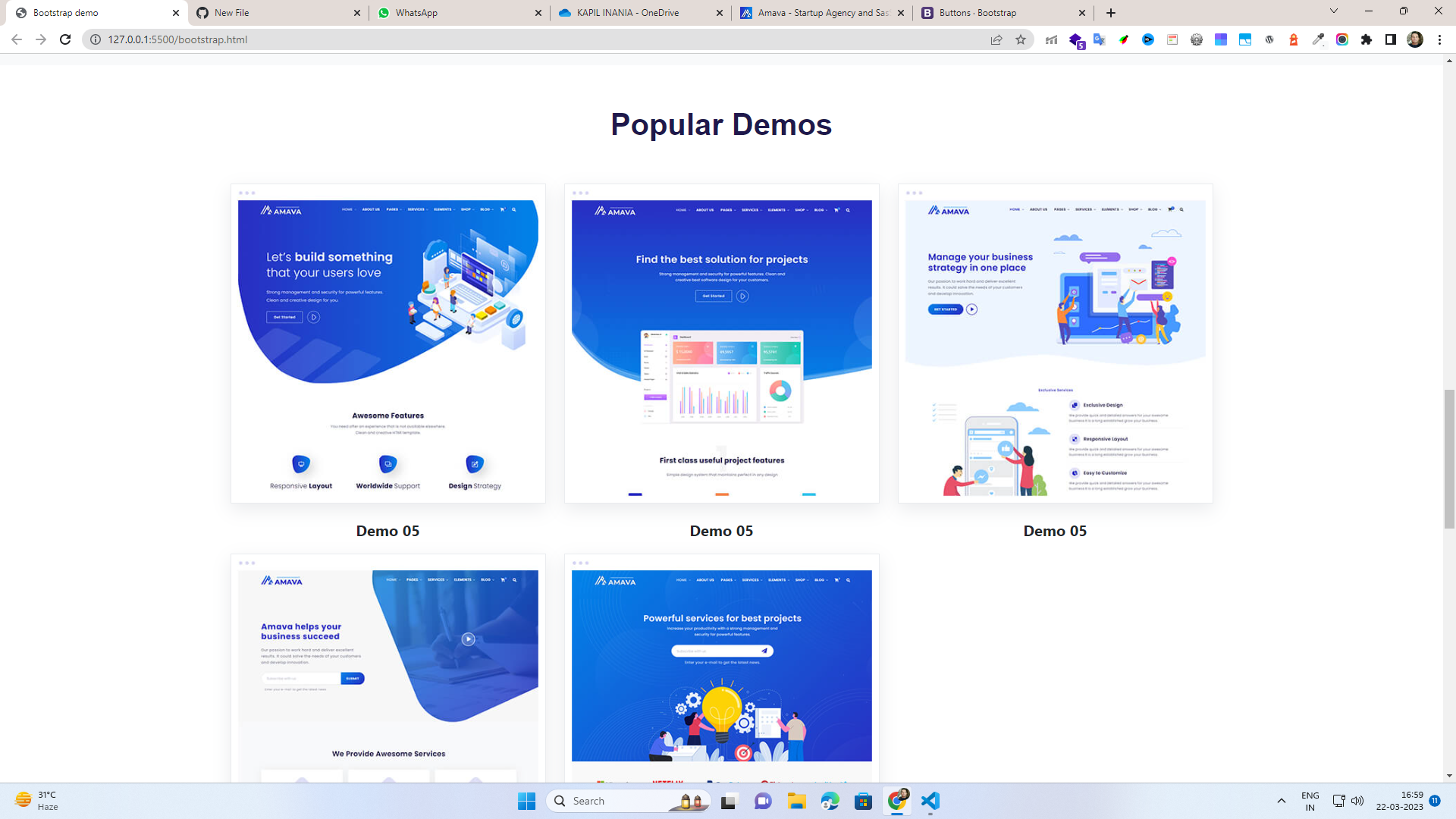
Task: Bookmark this page with the star icon
Action: pos(1021,39)
